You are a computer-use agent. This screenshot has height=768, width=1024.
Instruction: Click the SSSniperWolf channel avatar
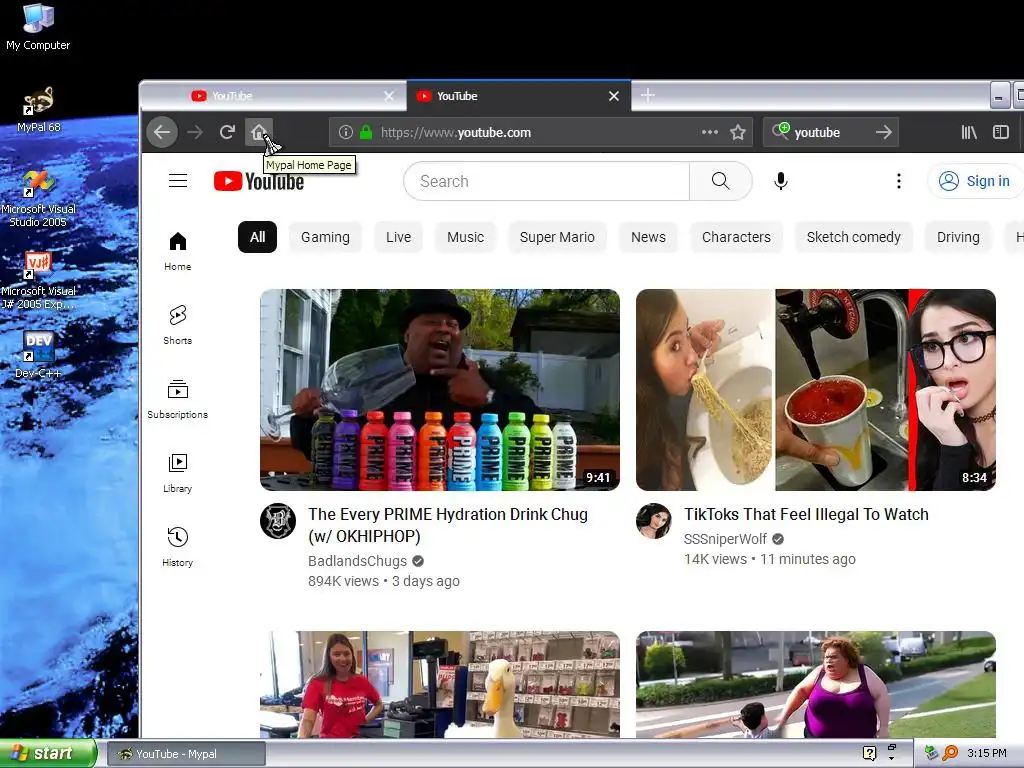coord(654,520)
